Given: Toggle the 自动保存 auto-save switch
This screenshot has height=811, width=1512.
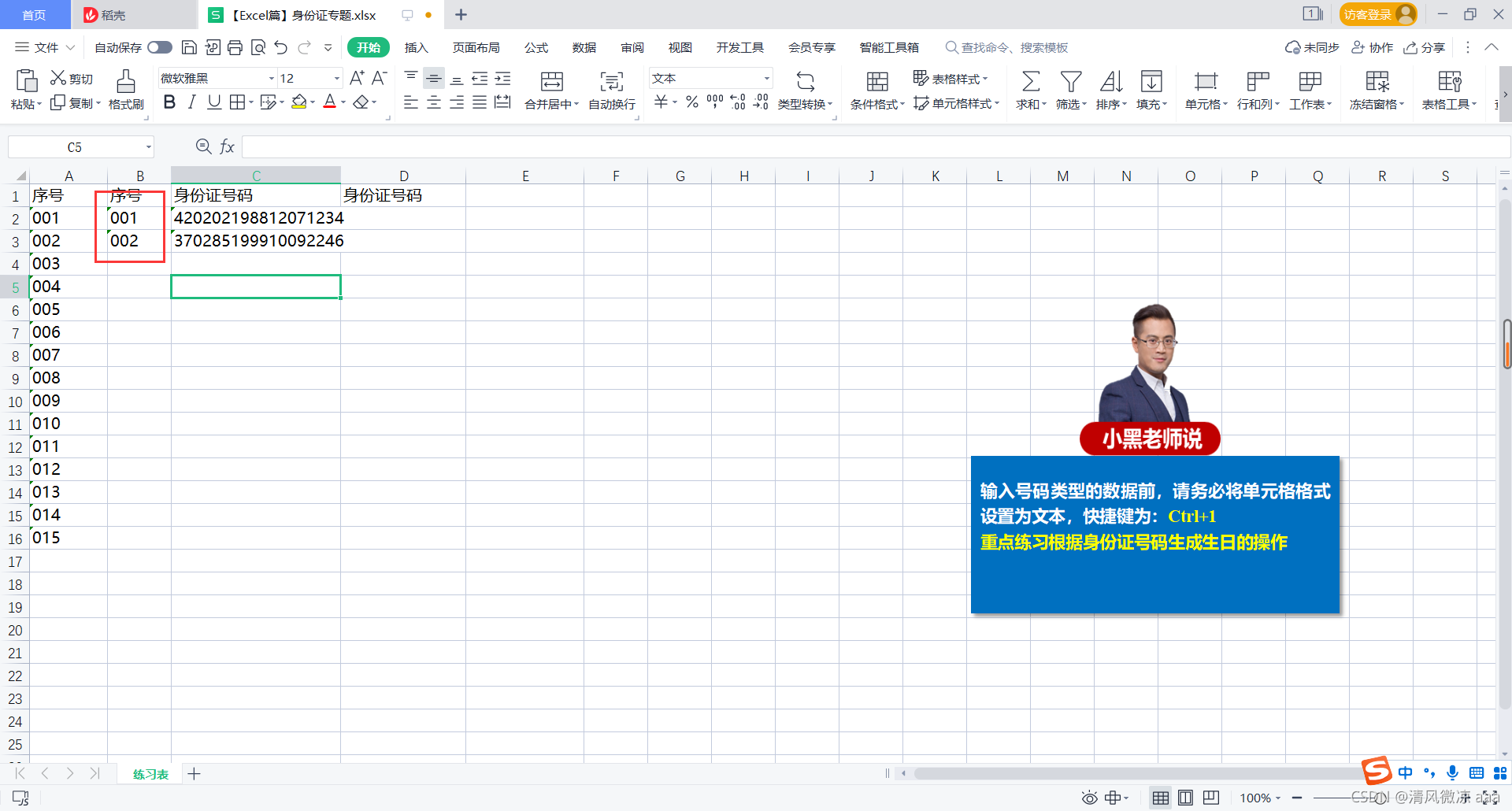Looking at the screenshot, I should pos(160,47).
